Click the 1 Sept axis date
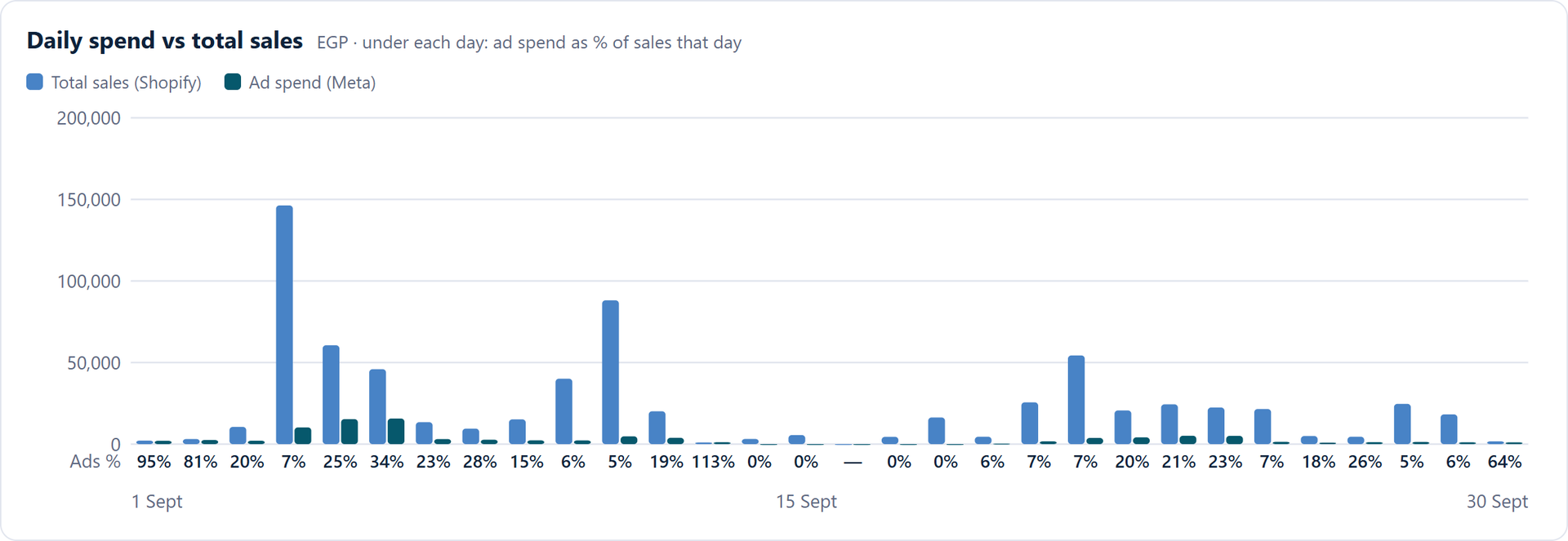The height and width of the screenshot is (541, 1568). click(x=157, y=502)
